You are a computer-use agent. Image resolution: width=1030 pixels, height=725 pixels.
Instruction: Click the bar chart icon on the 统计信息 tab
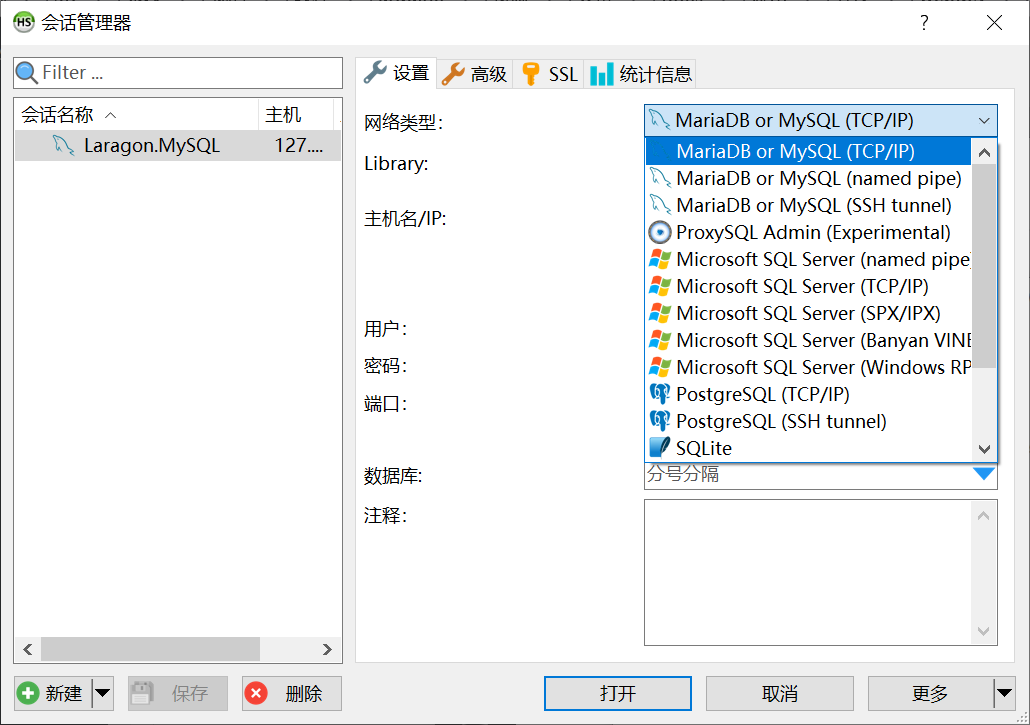tap(602, 74)
